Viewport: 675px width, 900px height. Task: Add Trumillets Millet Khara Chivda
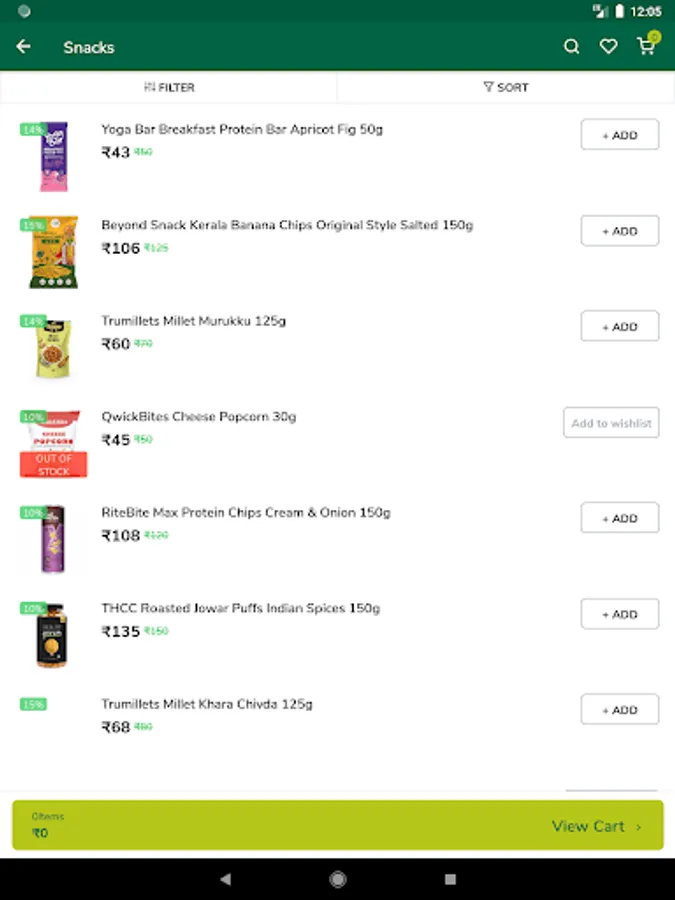click(619, 709)
